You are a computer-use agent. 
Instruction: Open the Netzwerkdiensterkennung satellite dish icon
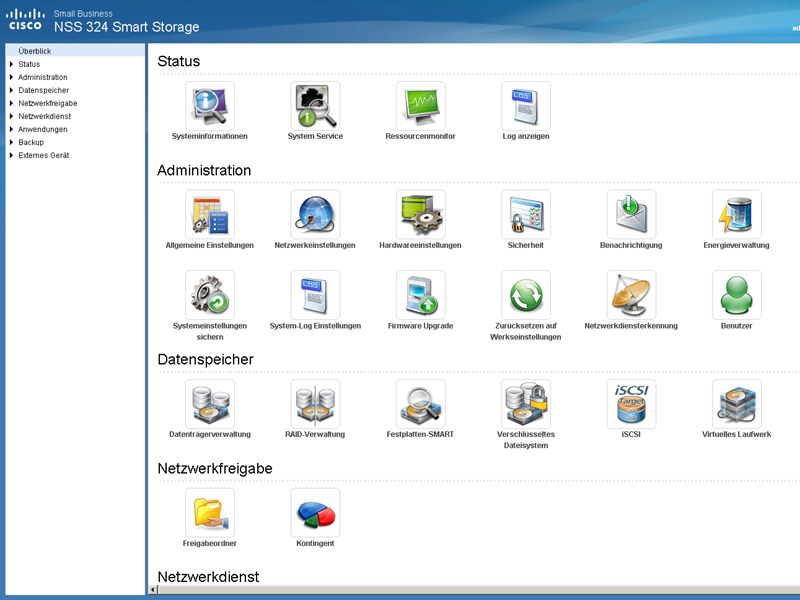(631, 295)
